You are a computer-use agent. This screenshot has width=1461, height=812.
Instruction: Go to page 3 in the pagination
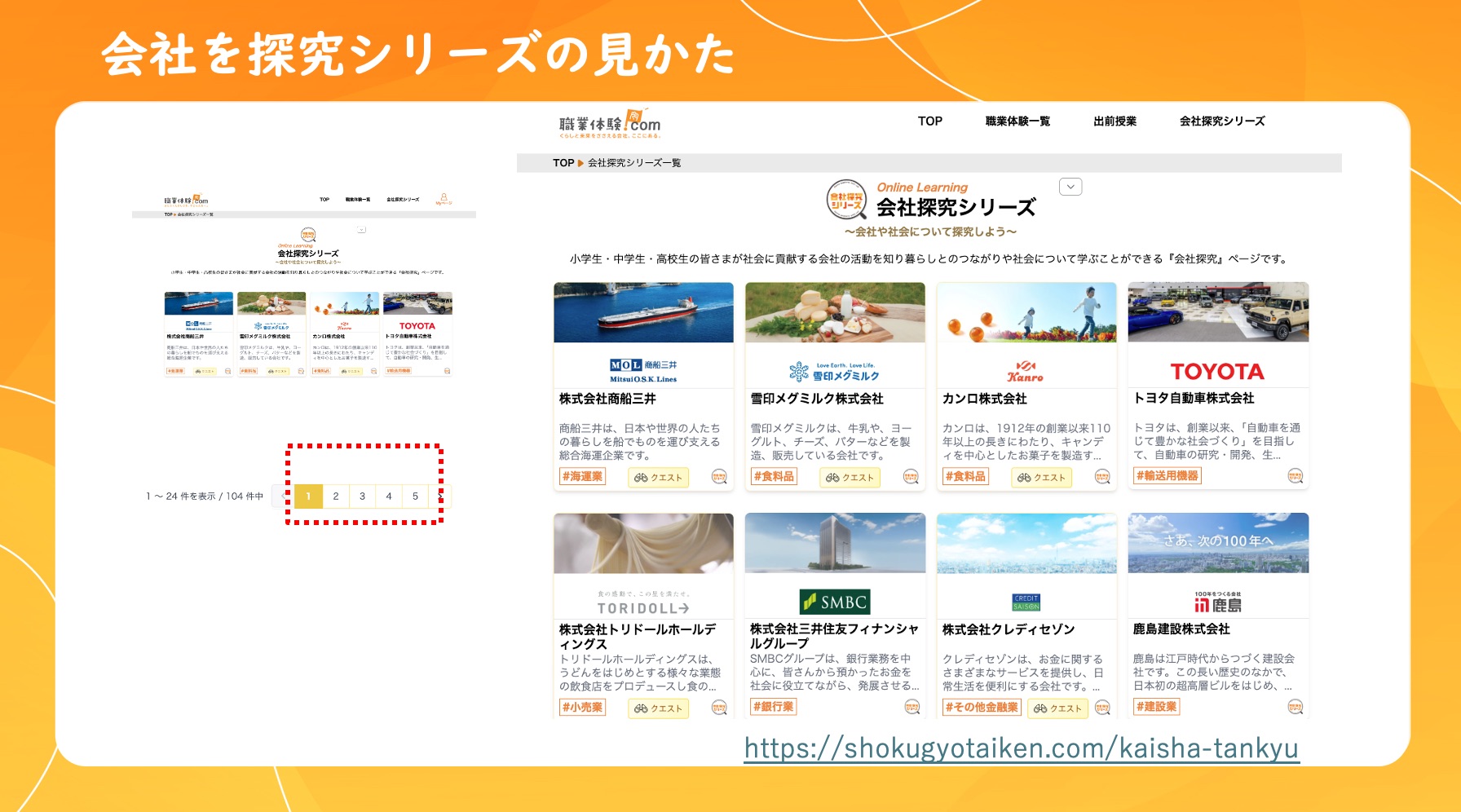tap(362, 496)
